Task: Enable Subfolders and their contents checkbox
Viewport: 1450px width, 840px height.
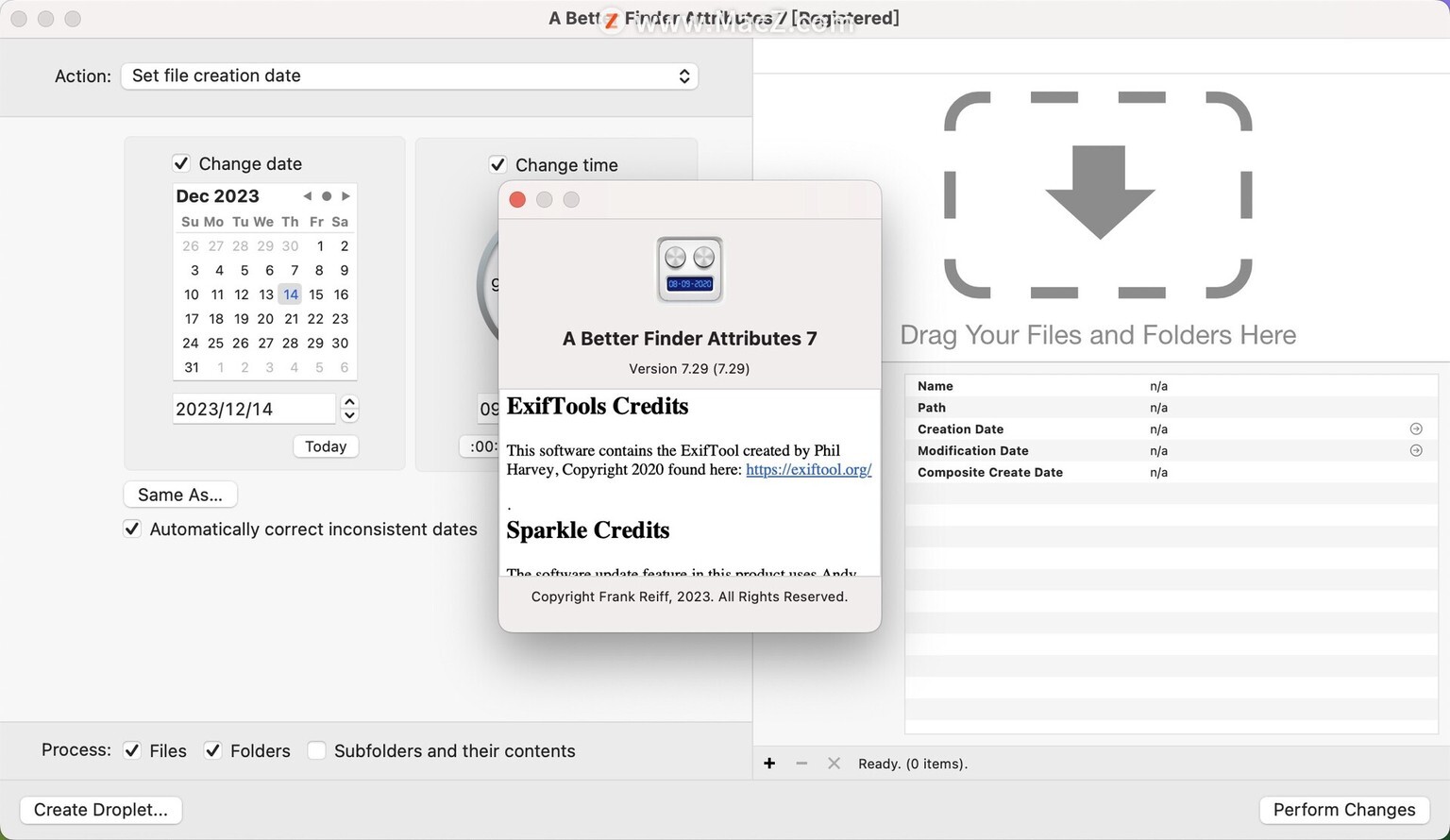Action: 316,750
